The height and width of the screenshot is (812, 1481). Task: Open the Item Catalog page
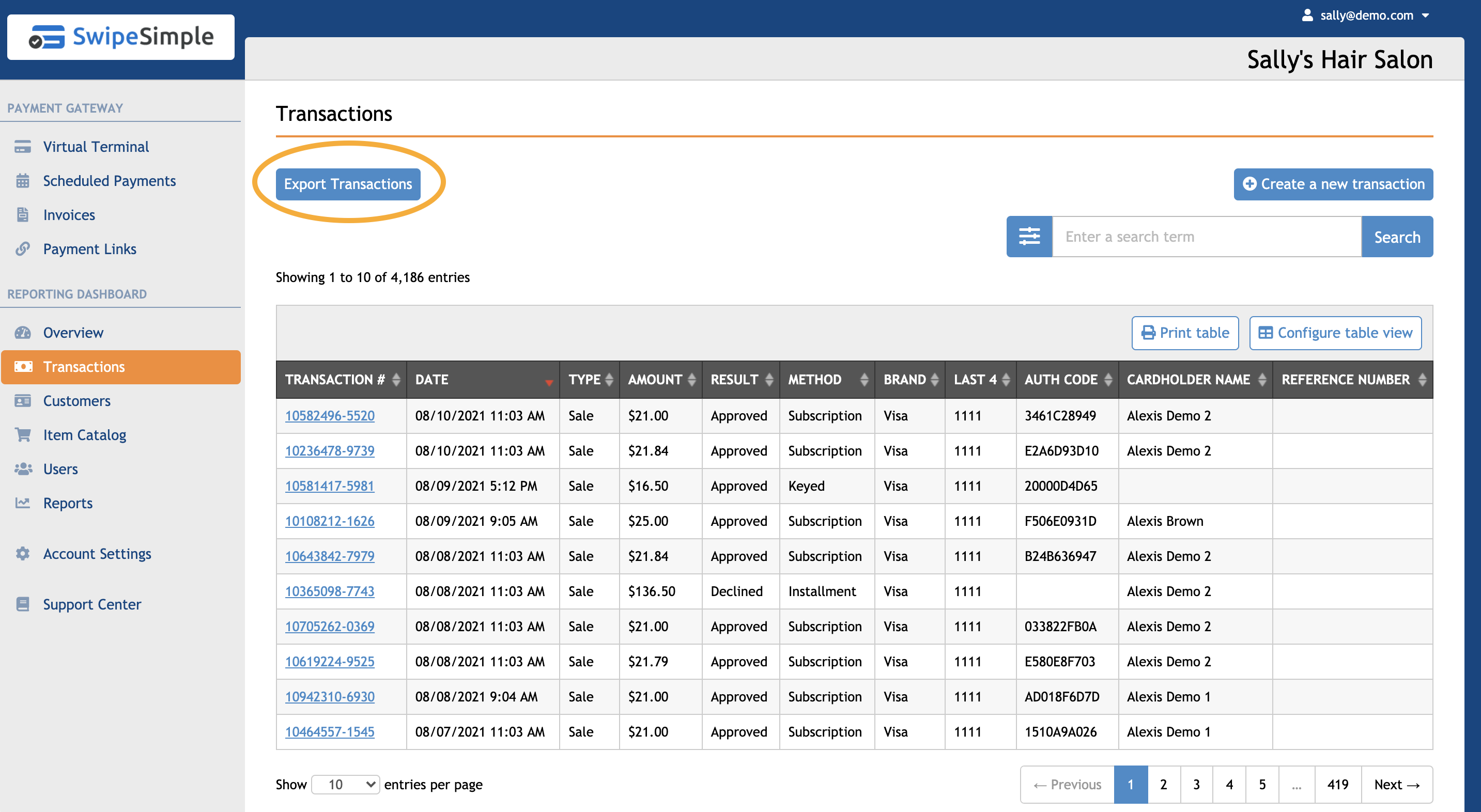(x=85, y=435)
